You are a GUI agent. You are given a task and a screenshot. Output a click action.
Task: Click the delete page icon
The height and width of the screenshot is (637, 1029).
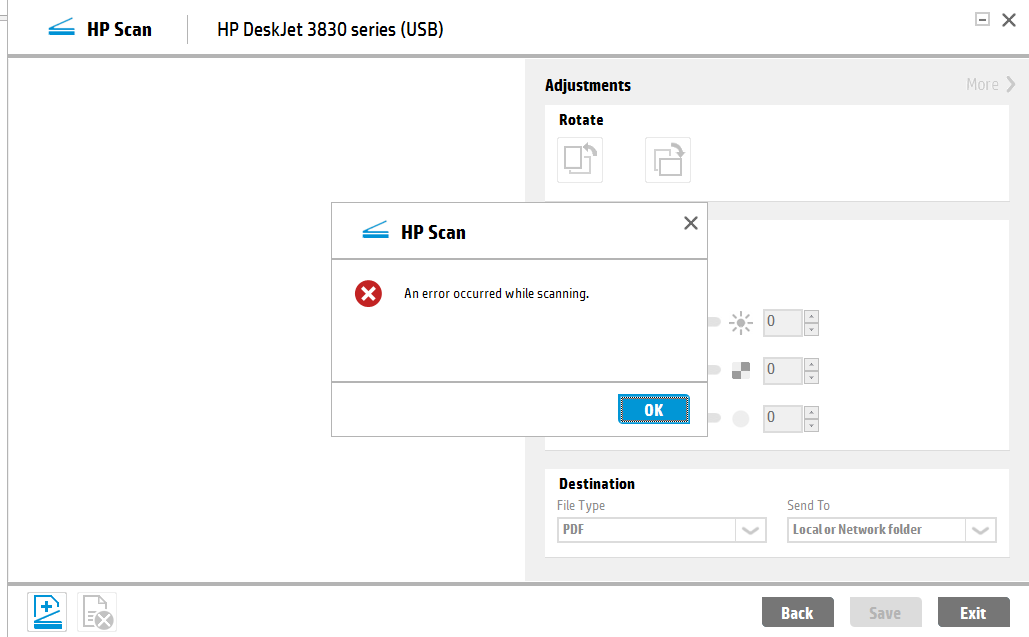coord(97,611)
